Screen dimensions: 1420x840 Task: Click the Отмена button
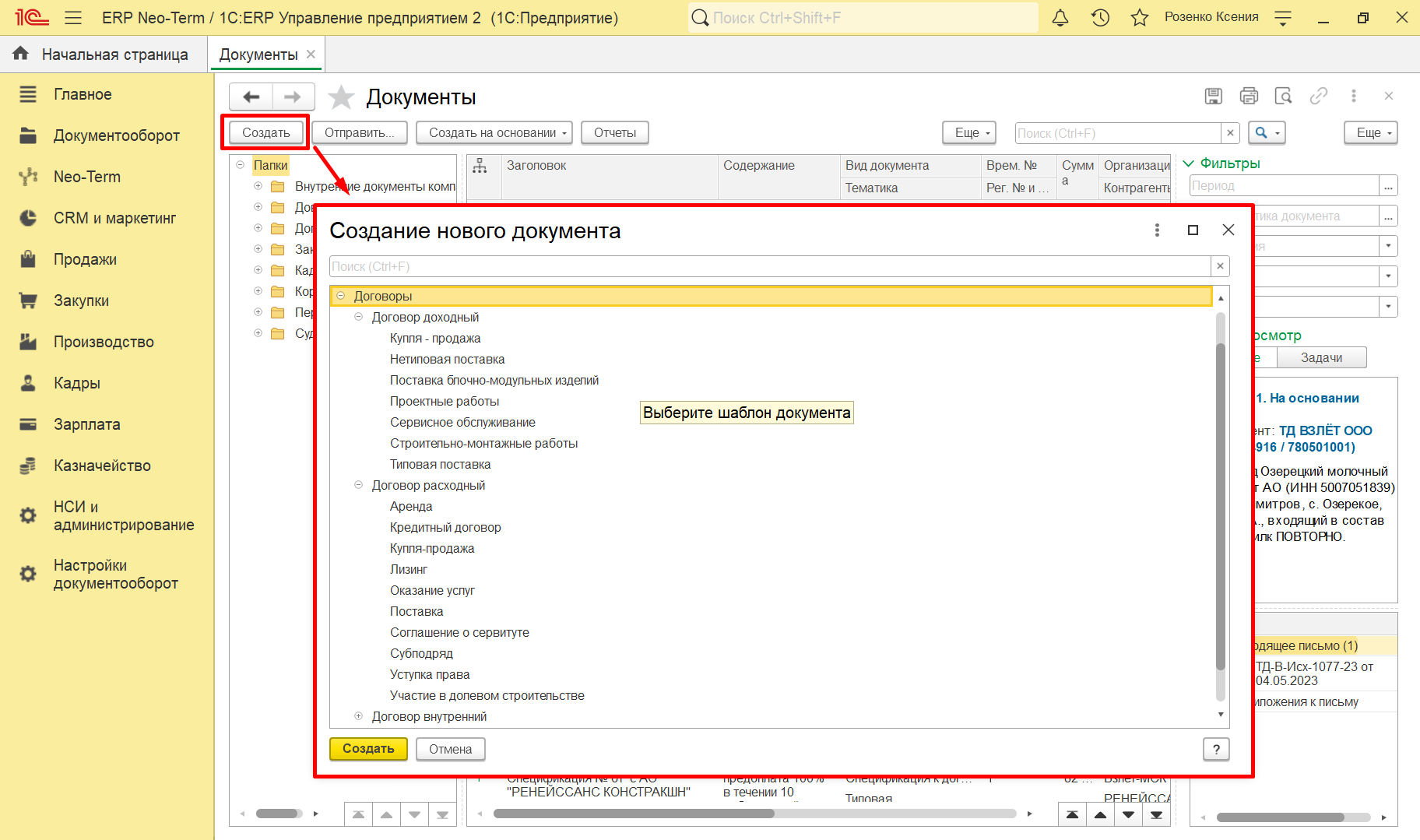[450, 749]
